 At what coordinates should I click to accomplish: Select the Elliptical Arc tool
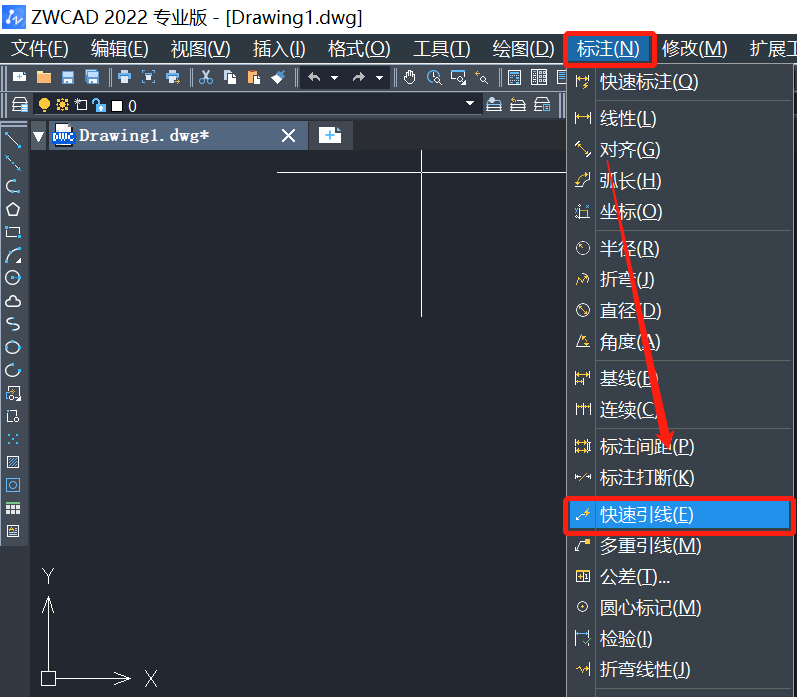13,370
